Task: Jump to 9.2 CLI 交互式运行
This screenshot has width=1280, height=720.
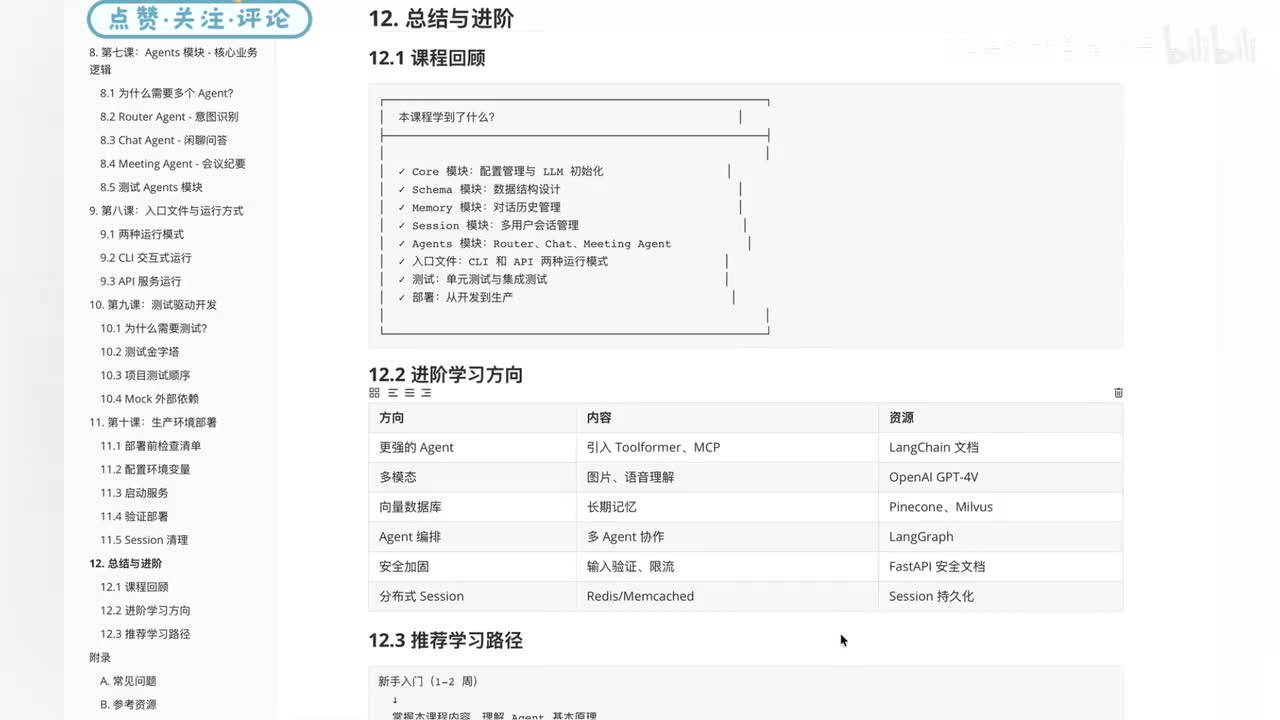Action: pos(145,258)
